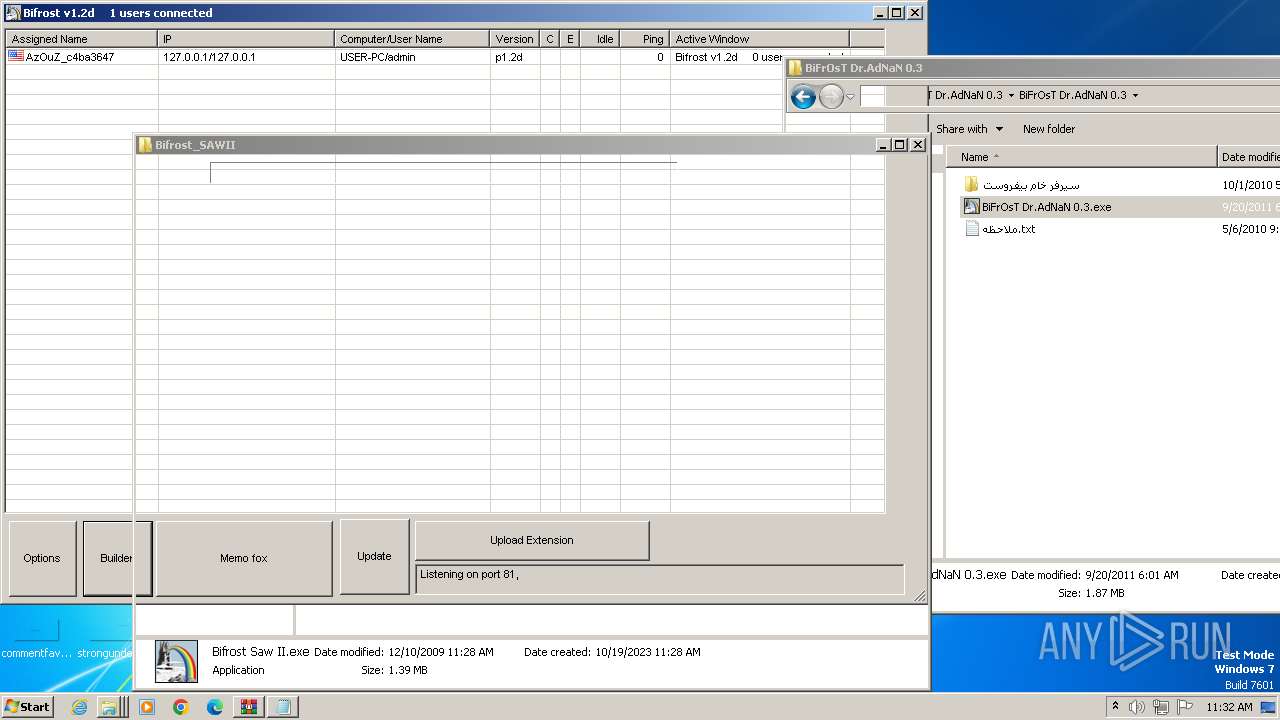Click the Memo fox button

[244, 558]
